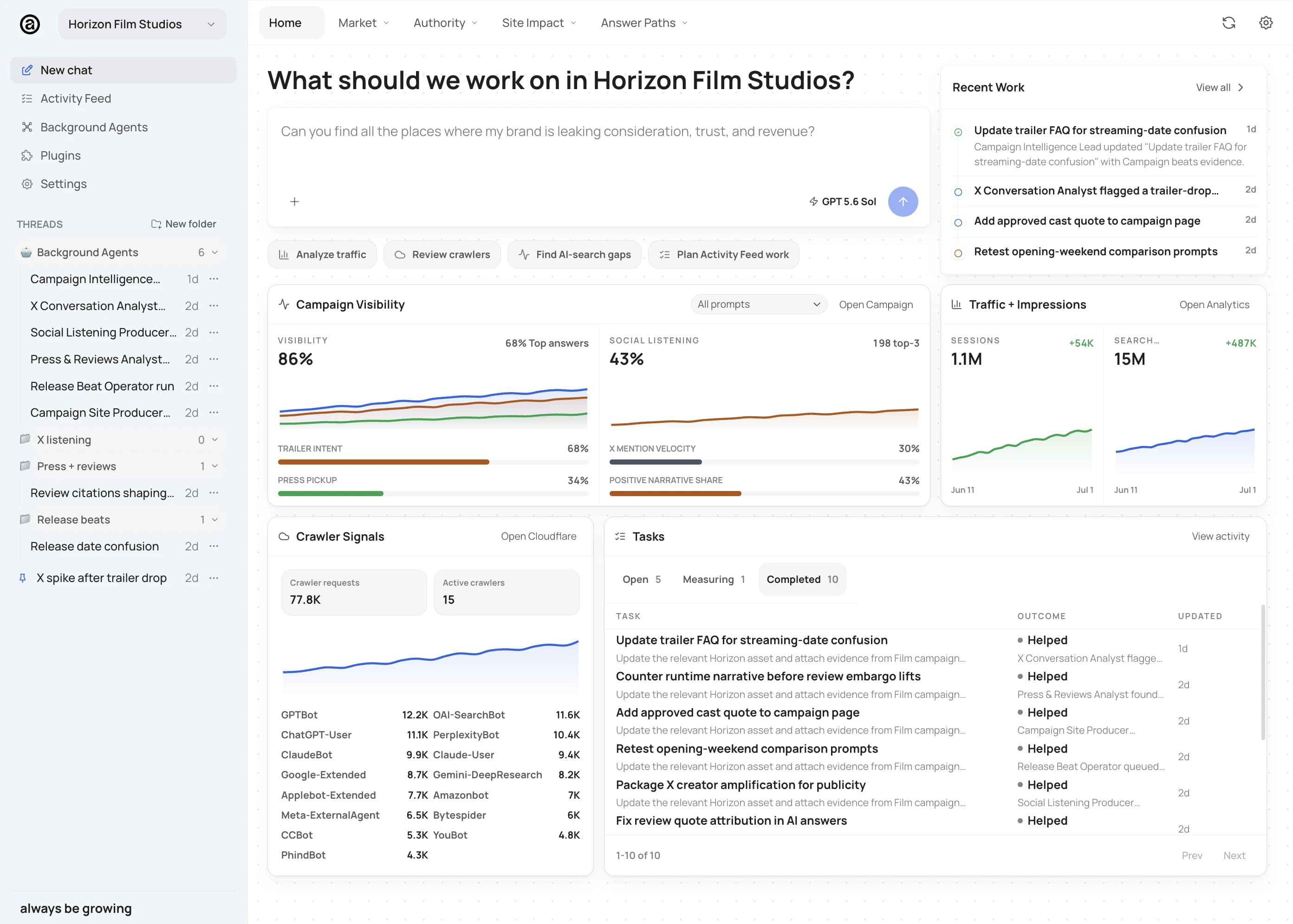This screenshot has height=924, width=1293.
Task: Expand the X listening folder
Action: tap(214, 439)
